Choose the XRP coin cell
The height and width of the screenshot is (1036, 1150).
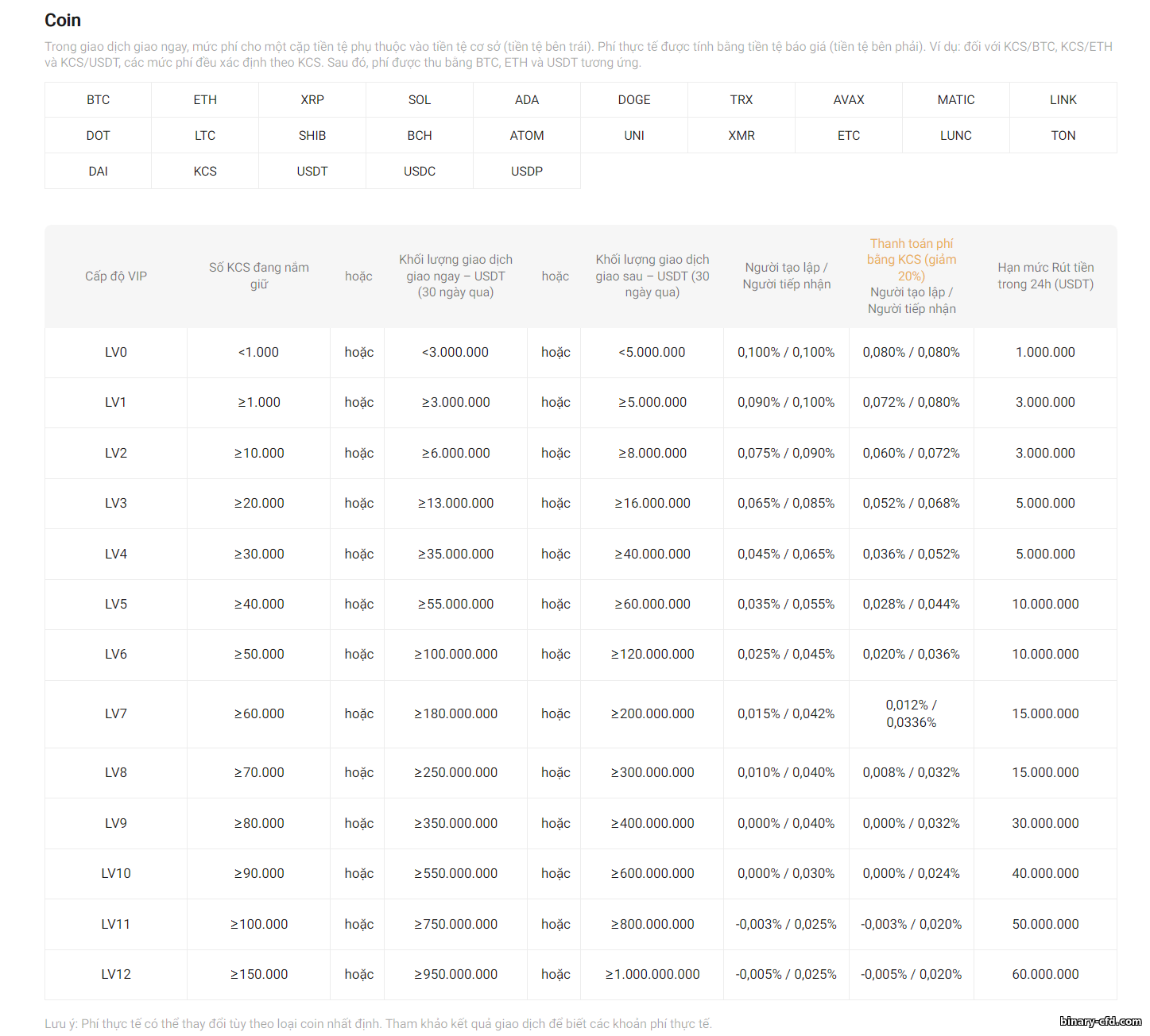coord(312,100)
